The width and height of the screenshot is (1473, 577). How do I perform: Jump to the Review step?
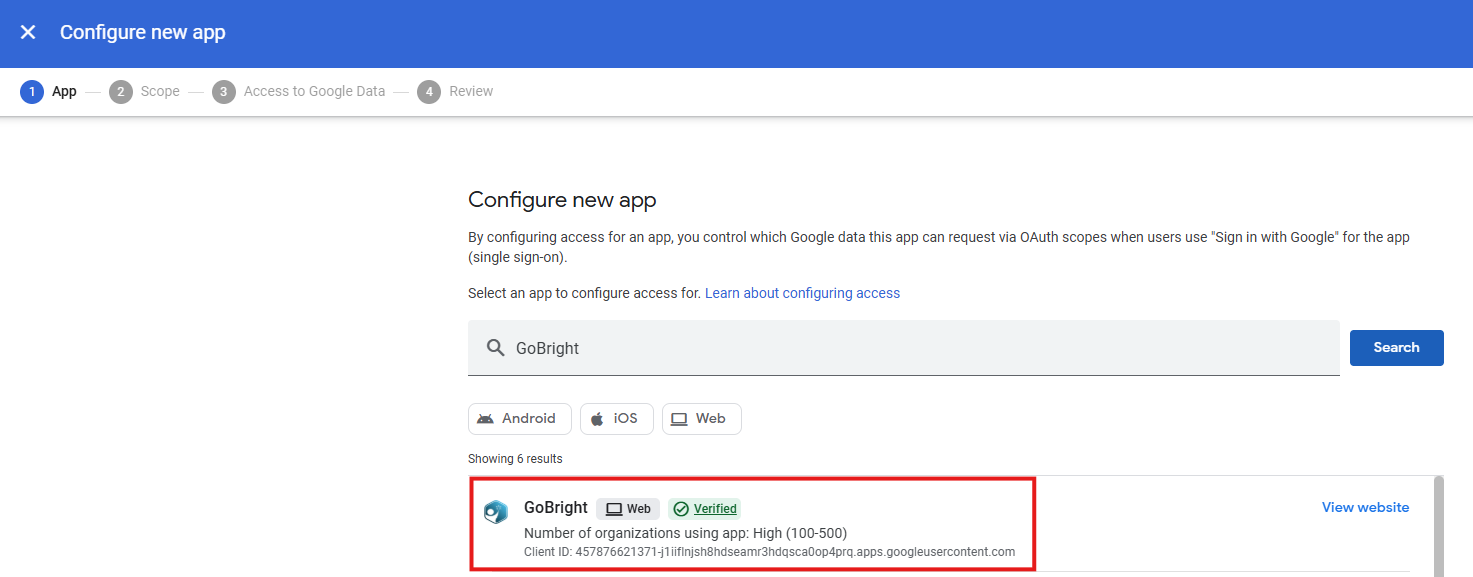(471, 92)
